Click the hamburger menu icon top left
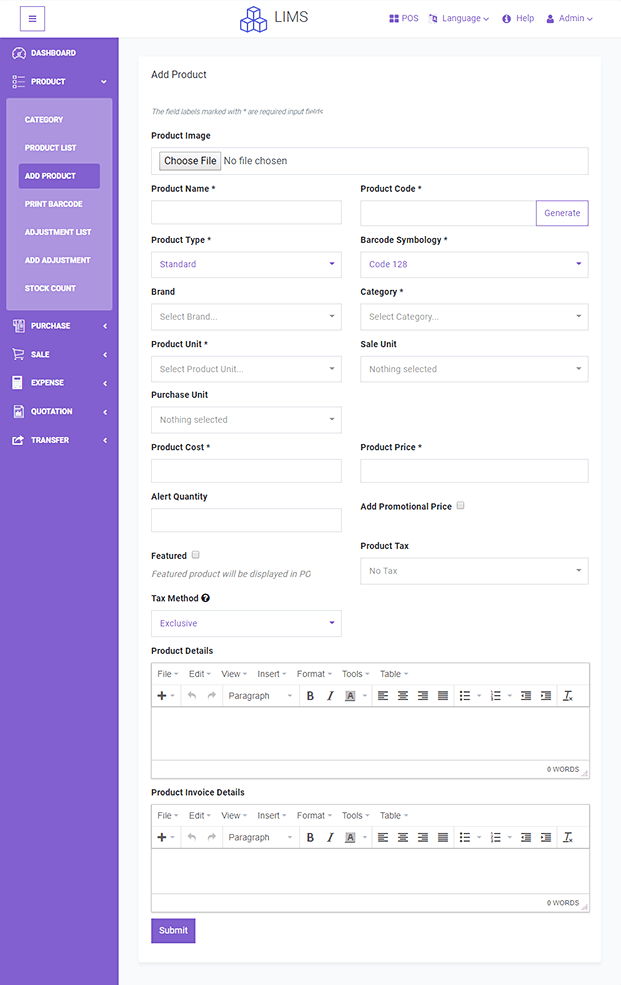Image resolution: width=621 pixels, height=985 pixels. pyautogui.click(x=31, y=18)
